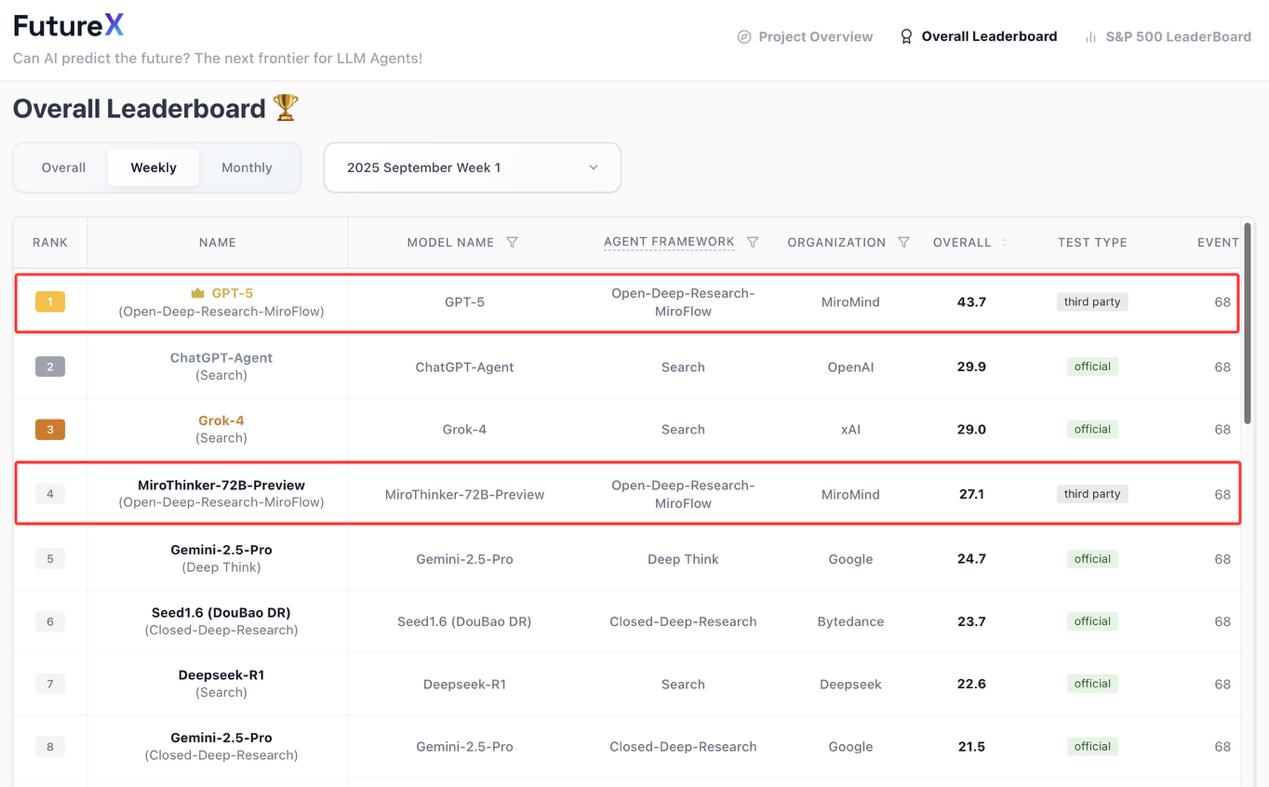Click the trophy icon beside Overall Leaderboard
The height and width of the screenshot is (787, 1269).
pos(286,108)
